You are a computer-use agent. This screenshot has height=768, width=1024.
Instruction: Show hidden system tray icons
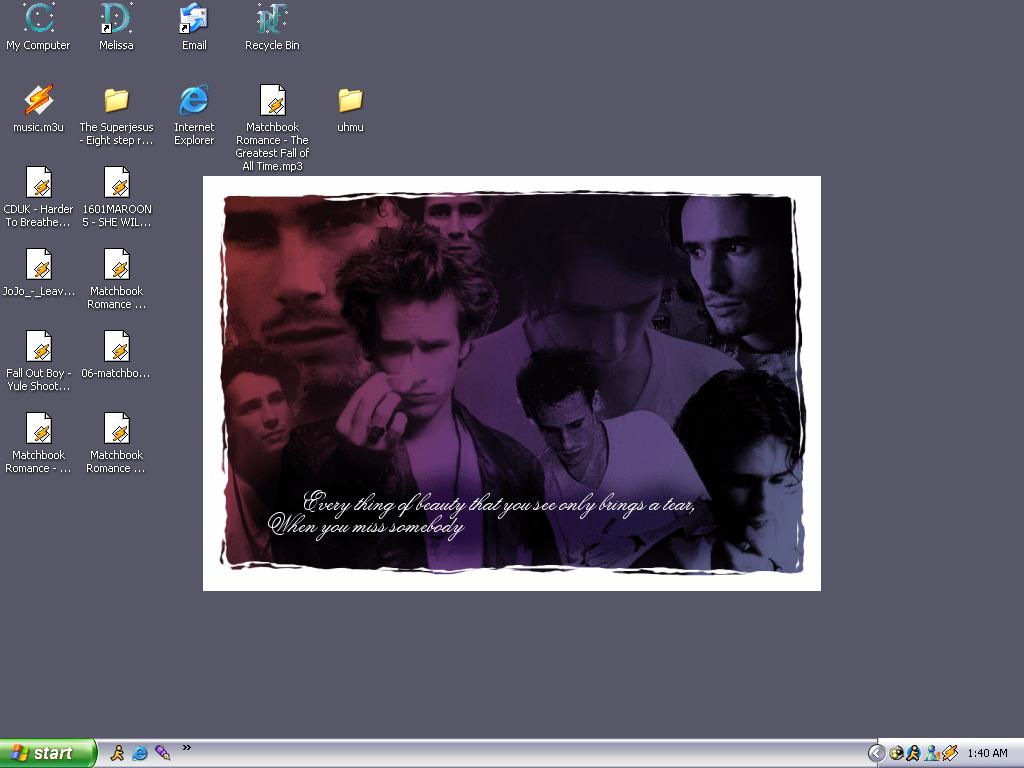[876, 753]
